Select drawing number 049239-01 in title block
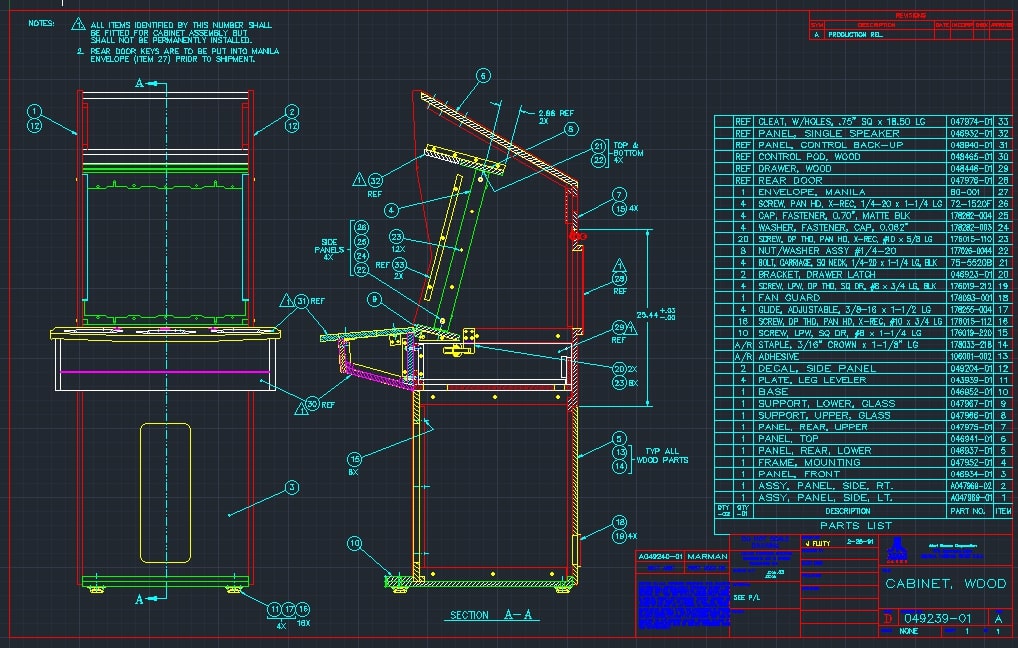 coord(936,619)
